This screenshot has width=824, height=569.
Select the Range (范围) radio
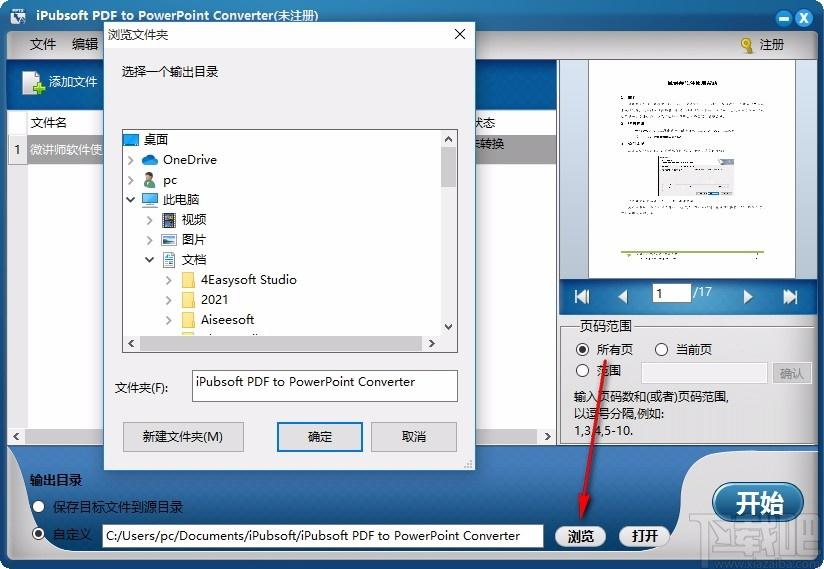(x=582, y=370)
